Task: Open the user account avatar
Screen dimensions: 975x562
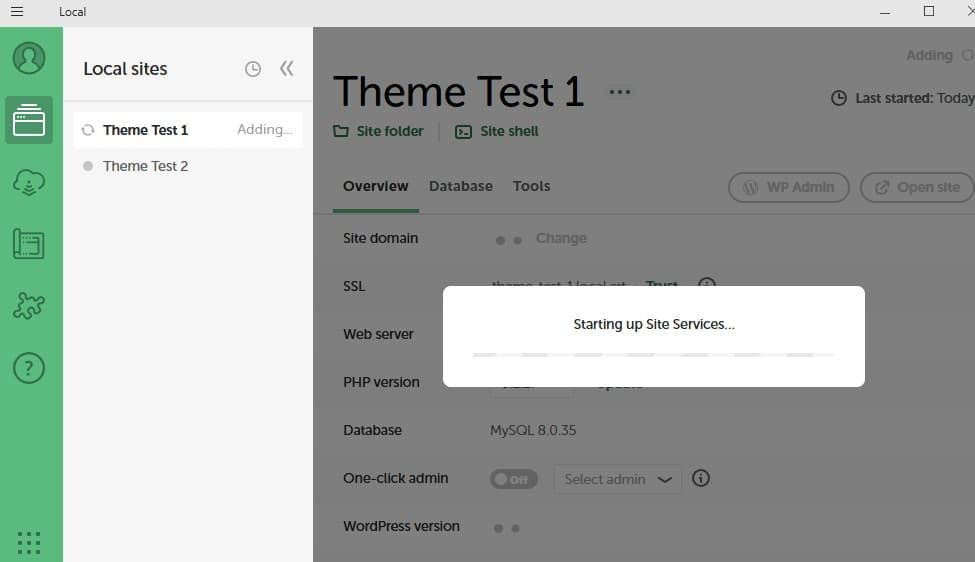Action: (x=29, y=58)
